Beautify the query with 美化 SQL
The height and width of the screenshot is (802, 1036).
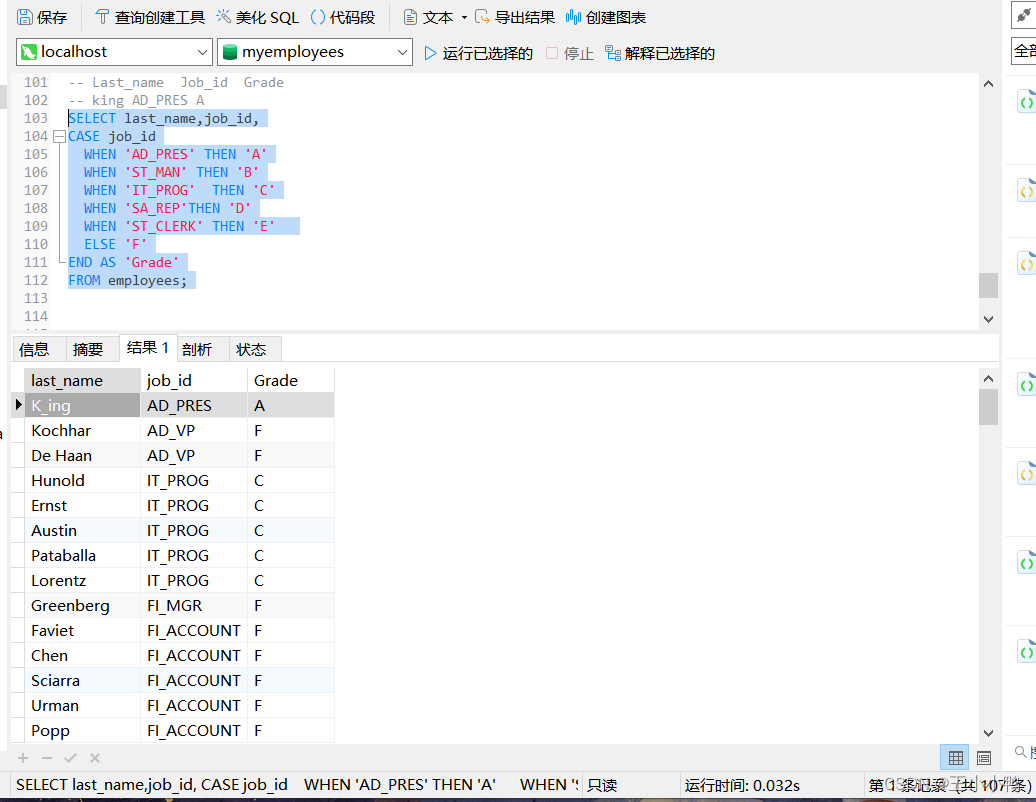(258, 17)
